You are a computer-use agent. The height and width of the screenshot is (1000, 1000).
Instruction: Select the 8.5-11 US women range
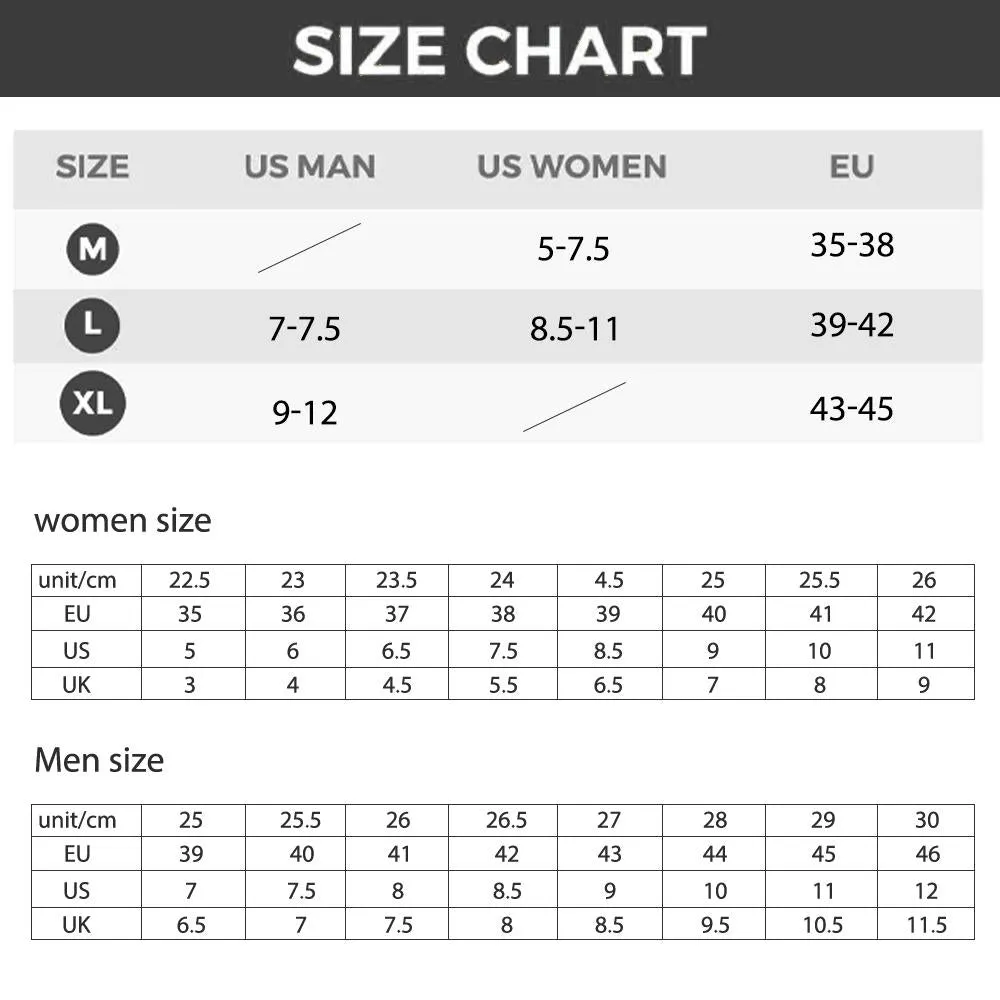point(574,329)
